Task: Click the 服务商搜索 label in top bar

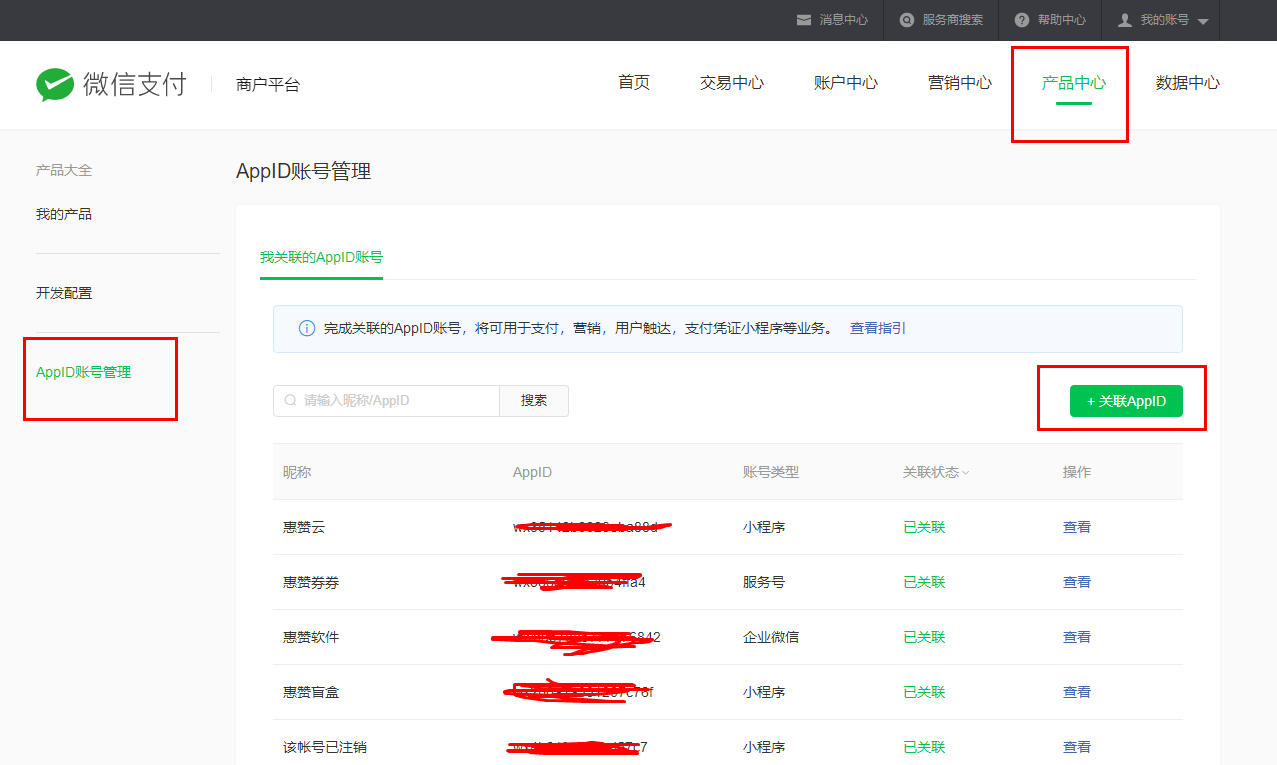Action: click(x=953, y=20)
